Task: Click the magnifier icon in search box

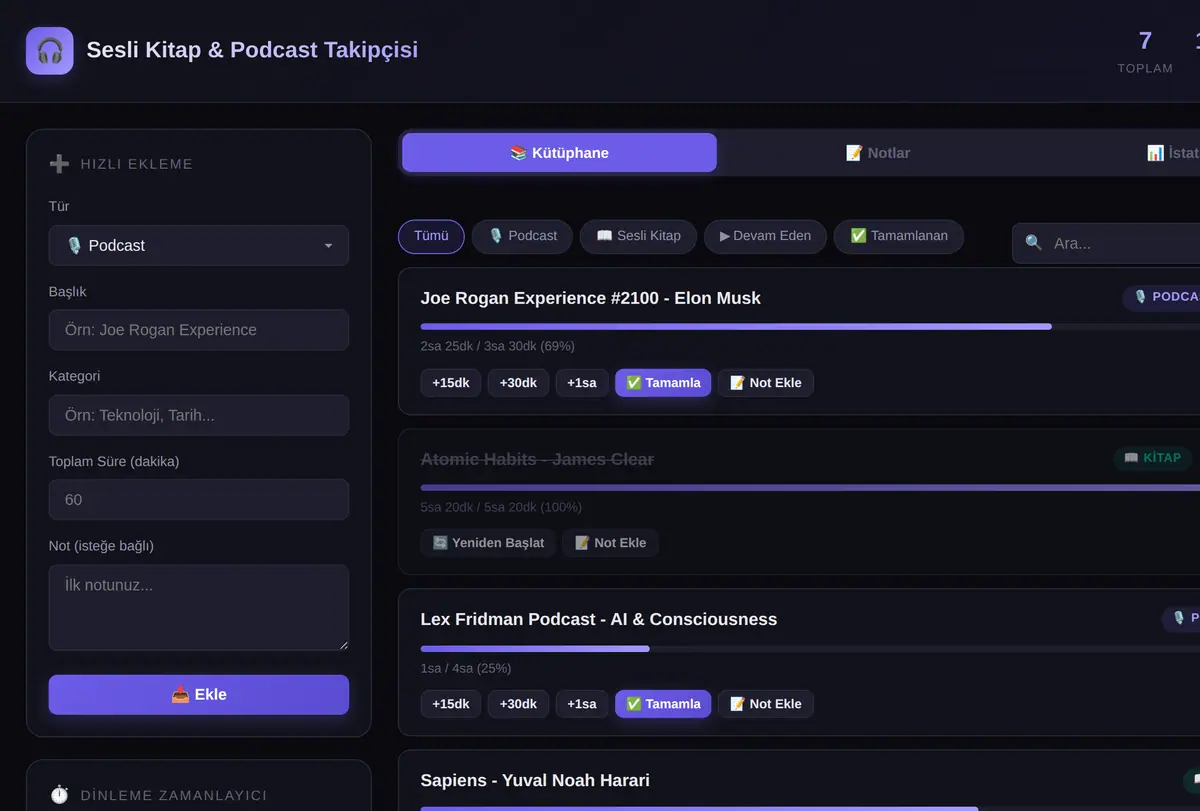Action: [x=1034, y=243]
